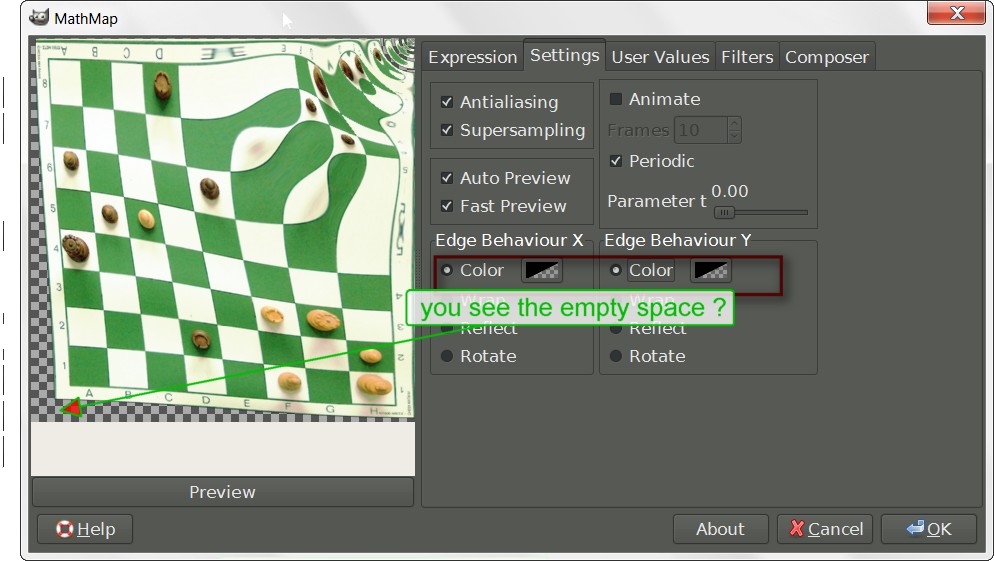
Task: Enable the Animate checkbox
Action: (x=616, y=99)
